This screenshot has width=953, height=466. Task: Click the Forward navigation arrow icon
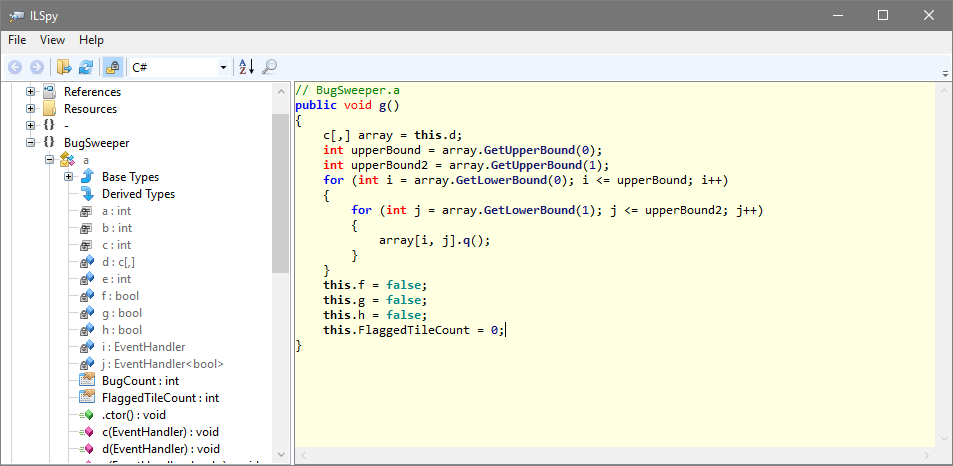[36, 67]
